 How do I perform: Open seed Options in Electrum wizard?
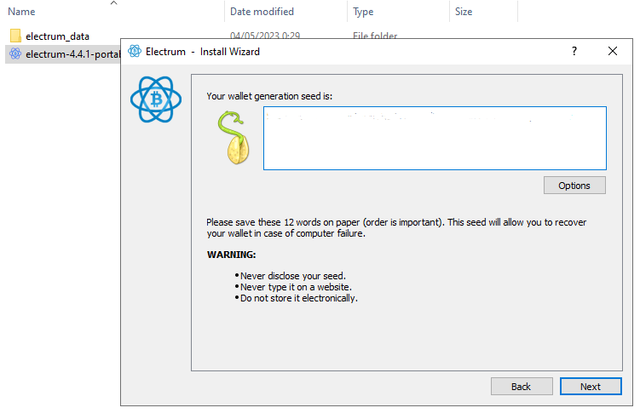(x=574, y=185)
